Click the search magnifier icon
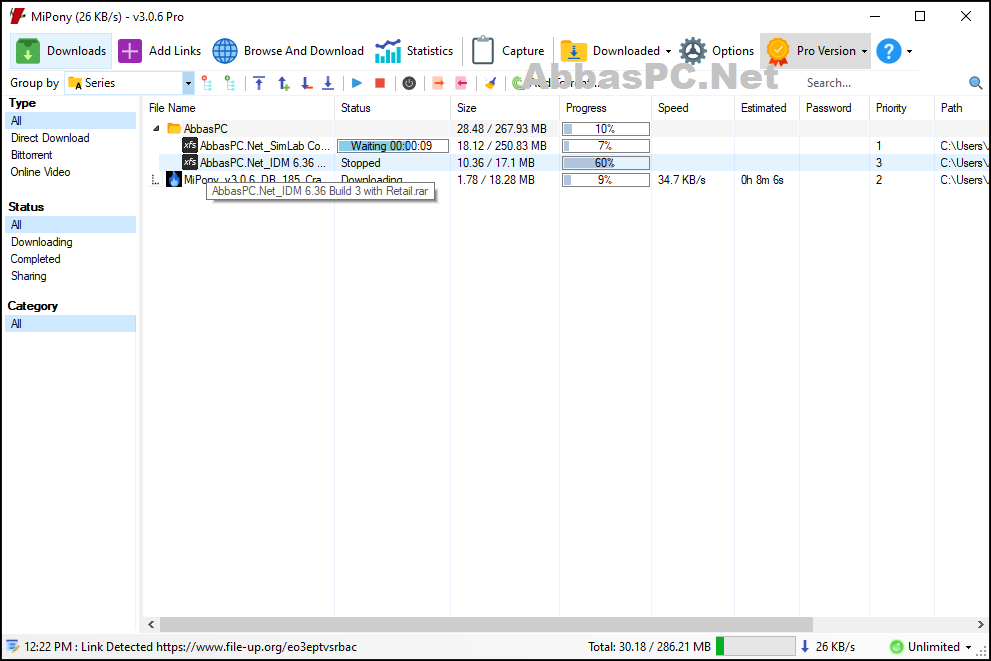This screenshot has height=661, width=991. tap(975, 83)
